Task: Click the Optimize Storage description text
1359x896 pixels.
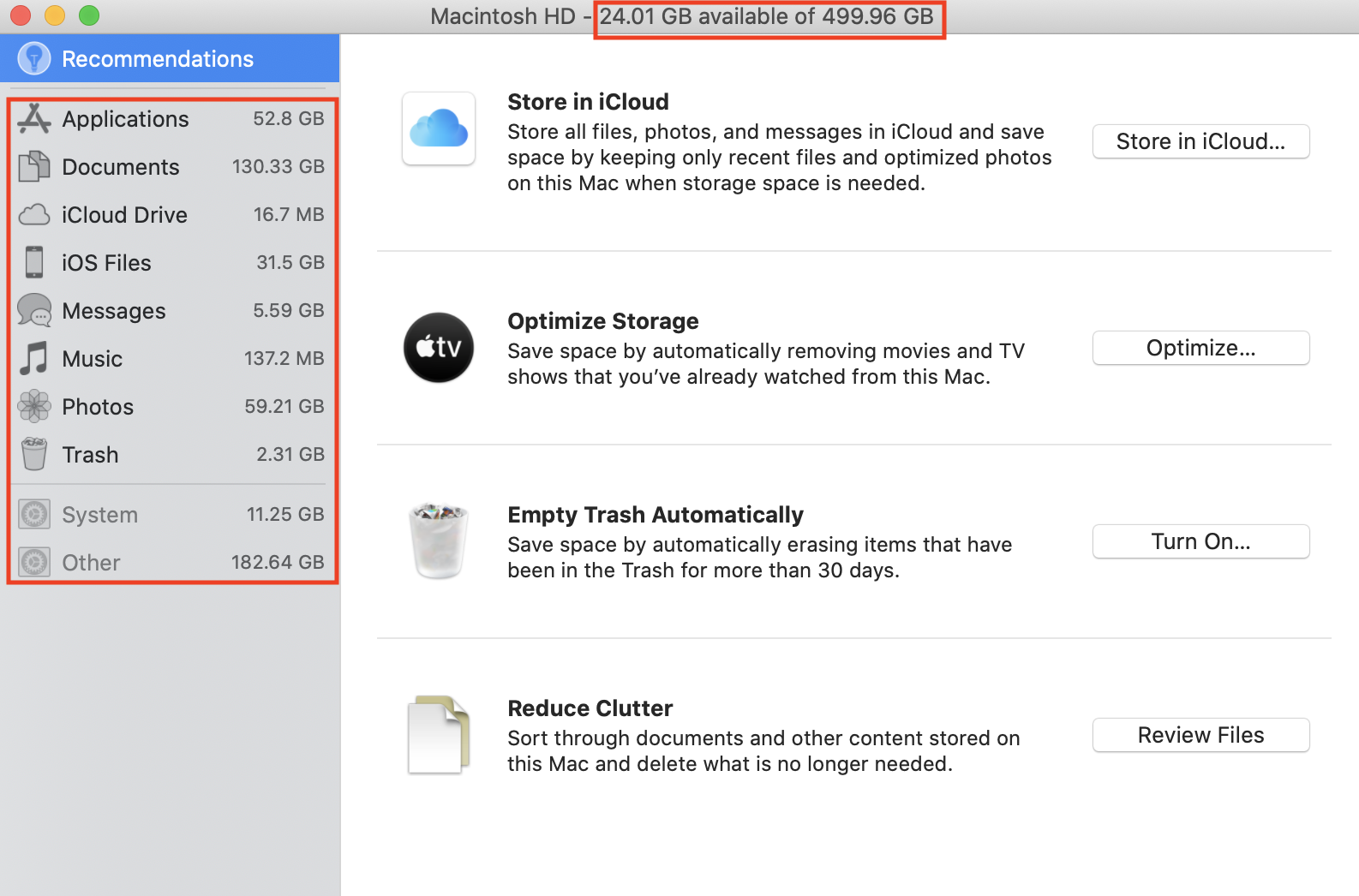Action: pos(766,364)
